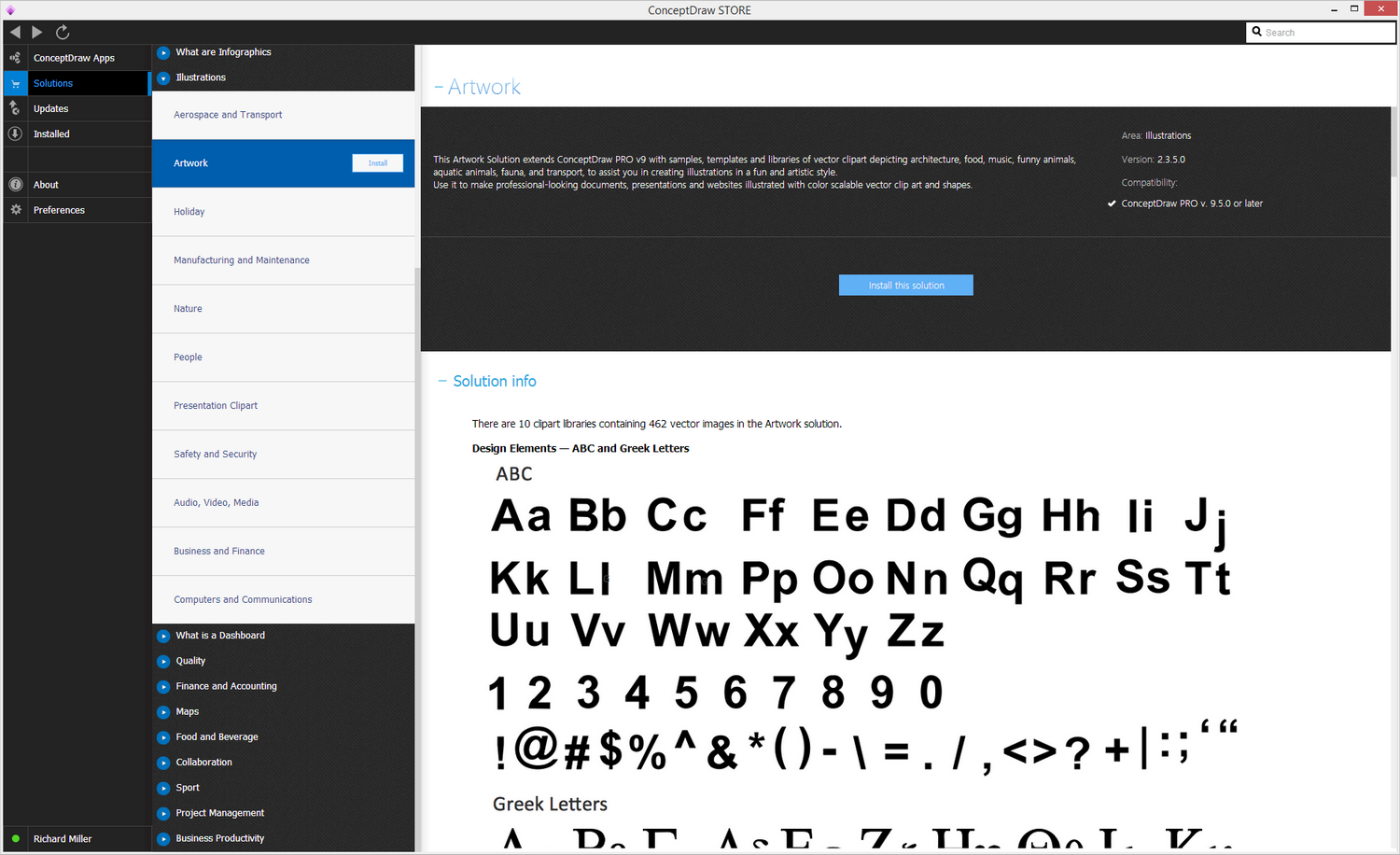The image size is (1400, 855).
Task: Click the forward navigation arrow
Action: 37,32
